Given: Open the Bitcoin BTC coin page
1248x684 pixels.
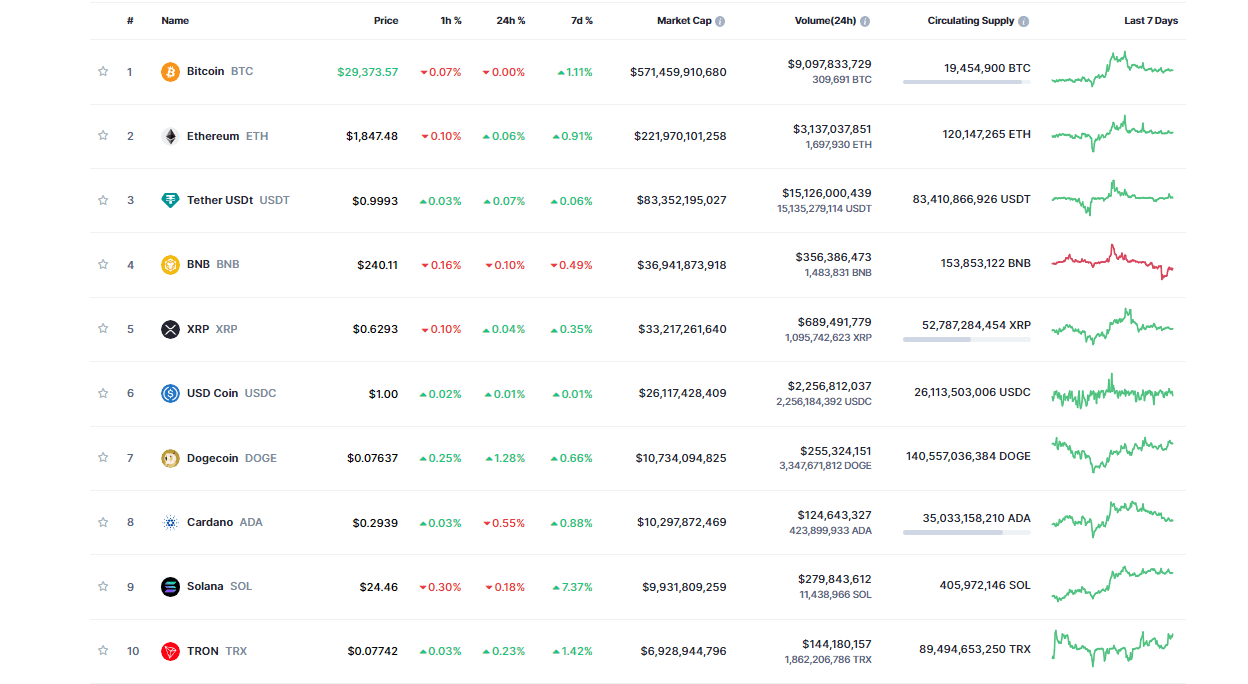Looking at the screenshot, I should (220, 72).
